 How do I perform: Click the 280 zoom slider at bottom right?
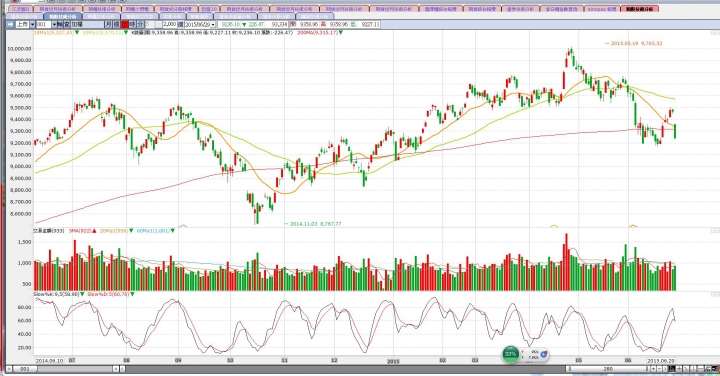coord(608,369)
